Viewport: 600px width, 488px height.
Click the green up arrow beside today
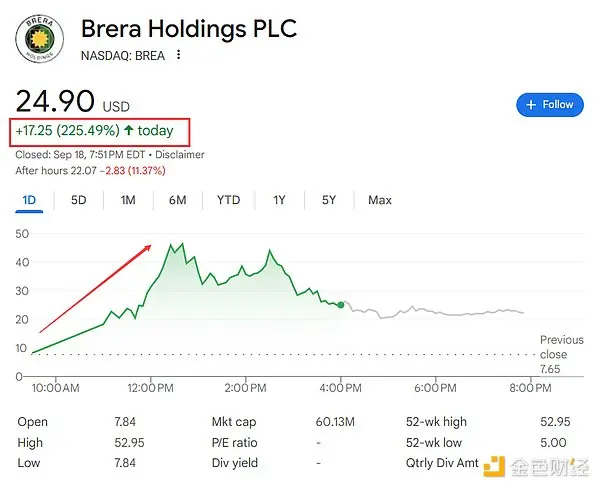[129, 130]
